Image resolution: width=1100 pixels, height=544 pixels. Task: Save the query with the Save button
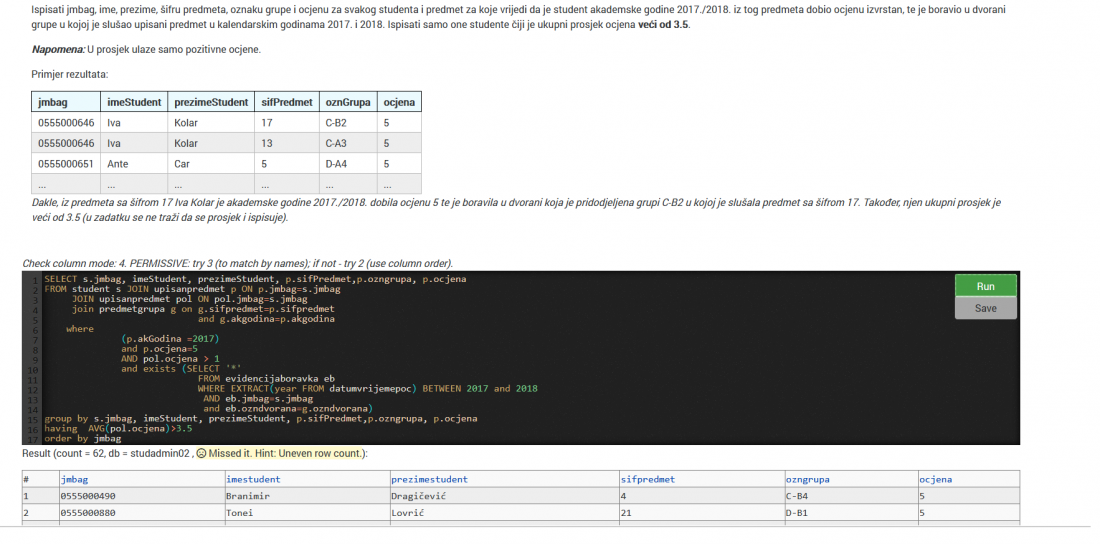tap(985, 308)
